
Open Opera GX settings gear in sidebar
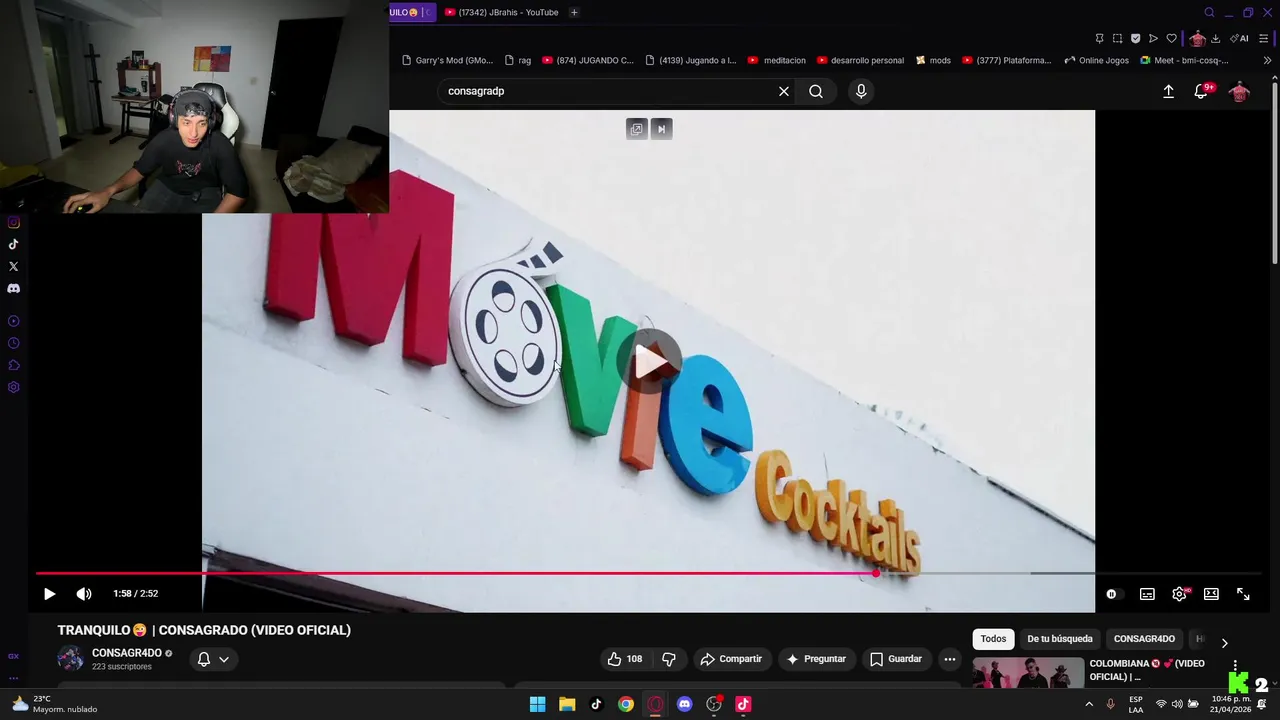coord(13,387)
